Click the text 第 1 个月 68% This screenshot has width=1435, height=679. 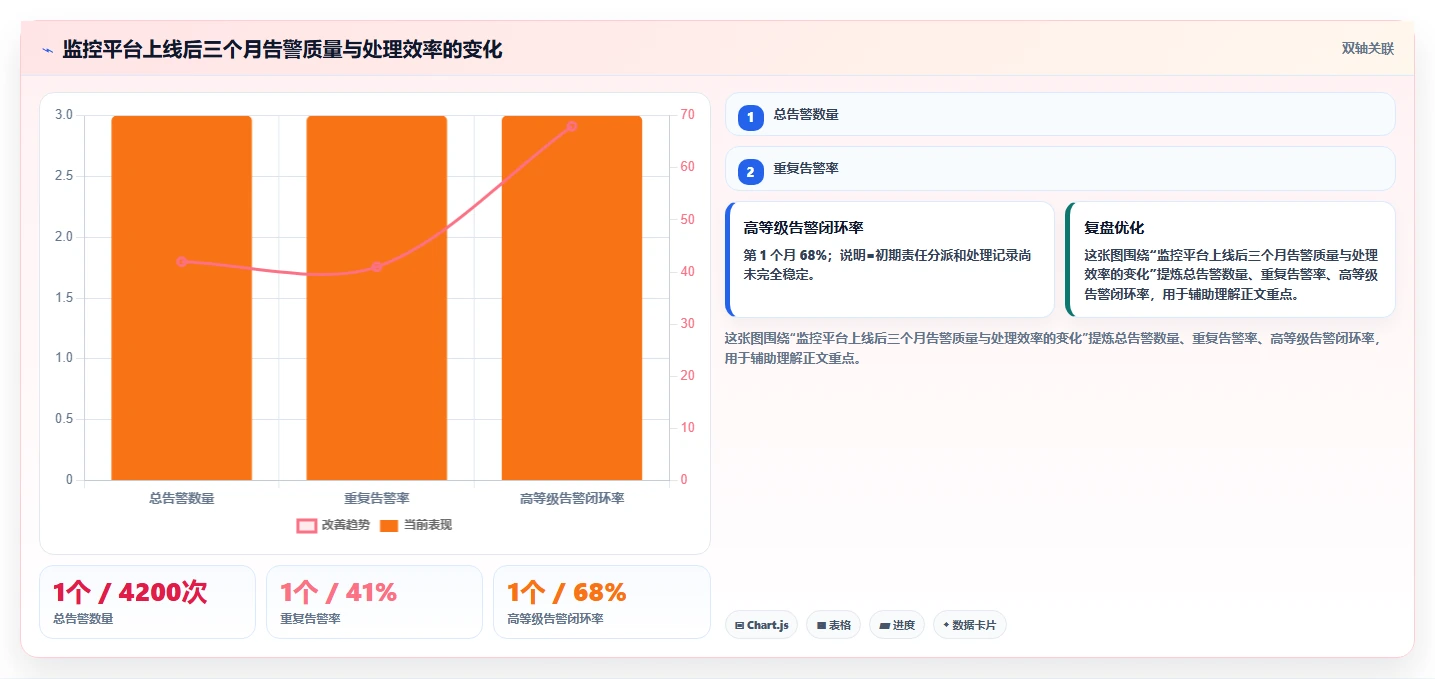click(x=784, y=255)
